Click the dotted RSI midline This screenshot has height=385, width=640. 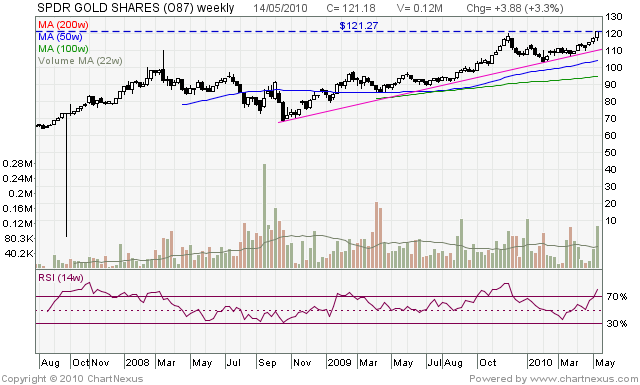click(319, 311)
